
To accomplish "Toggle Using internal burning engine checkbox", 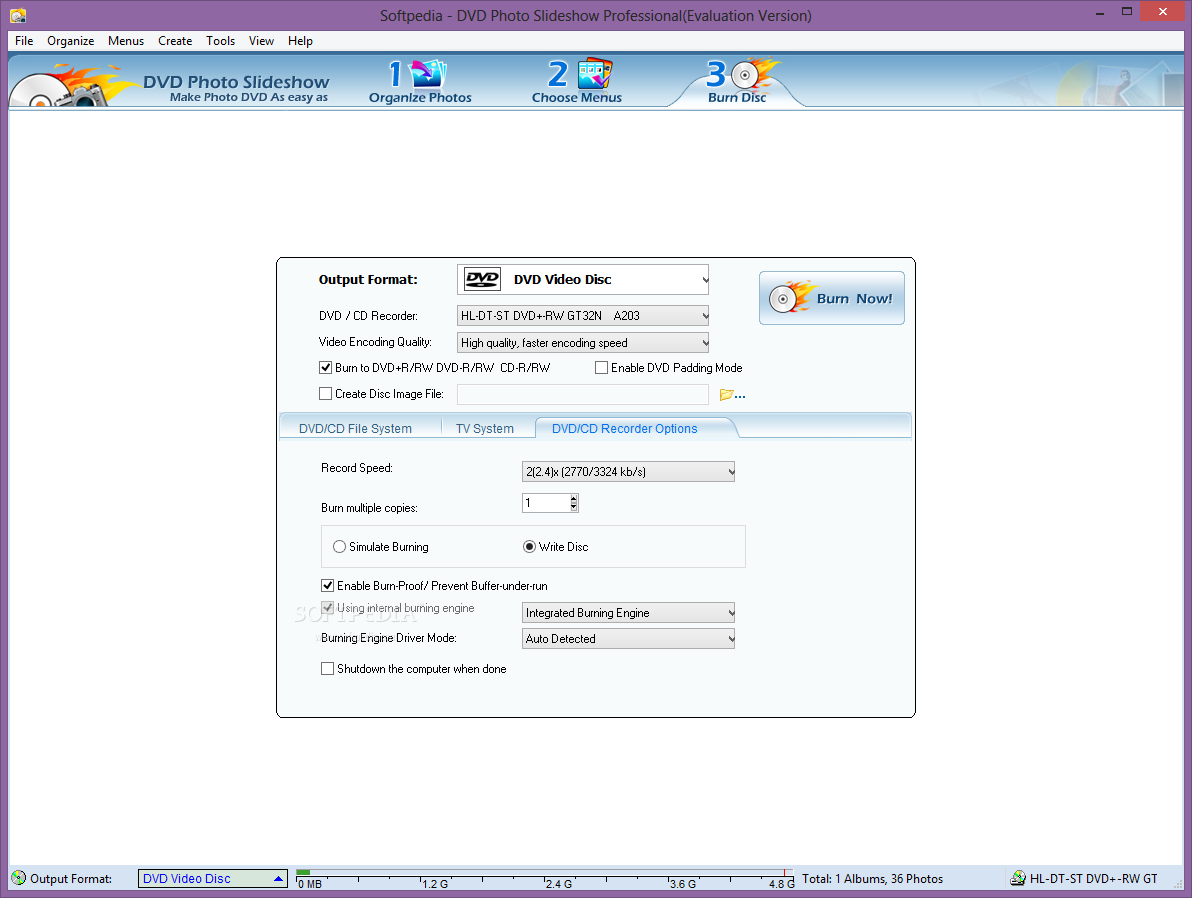I will point(328,608).
